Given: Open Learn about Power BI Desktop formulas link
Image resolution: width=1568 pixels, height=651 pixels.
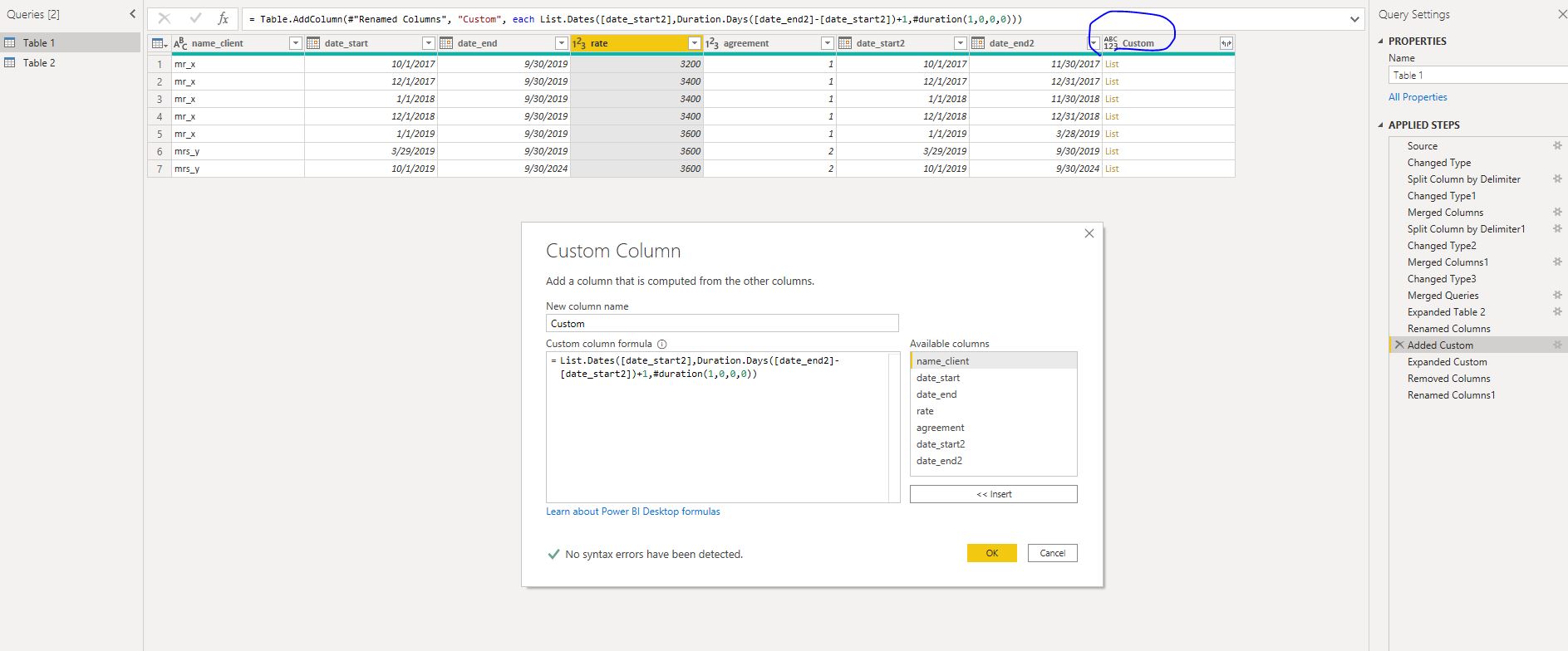Looking at the screenshot, I should tap(632, 512).
